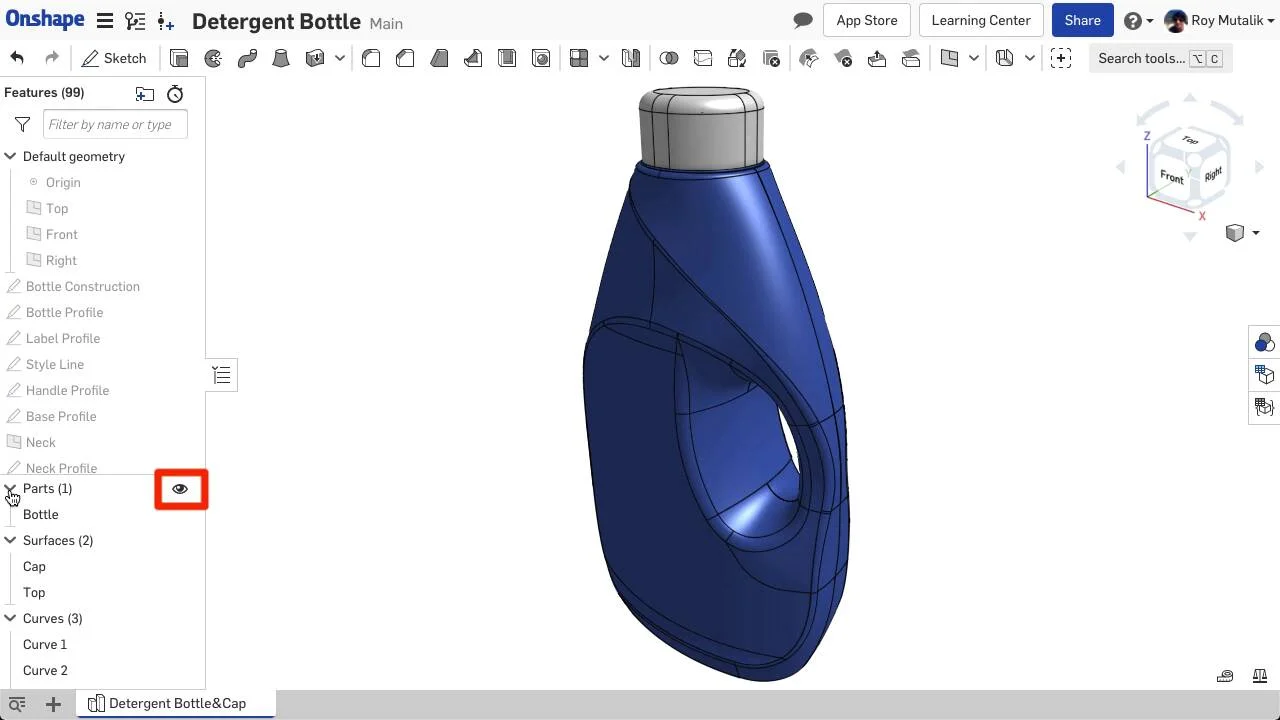Open the Help menu dropdown
The width and height of the screenshot is (1280, 720).
[1138, 20]
